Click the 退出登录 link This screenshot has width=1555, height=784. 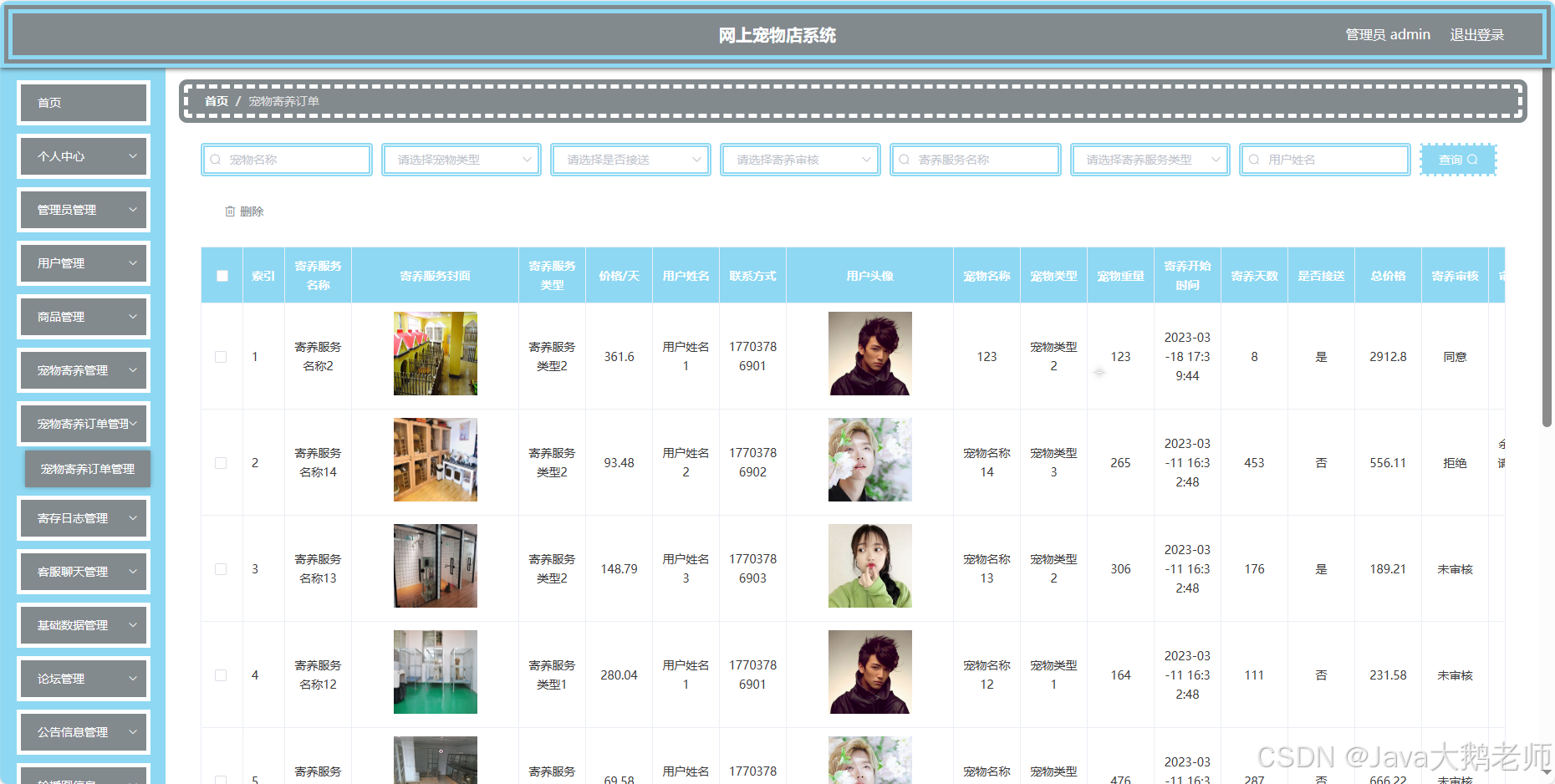tap(1476, 35)
